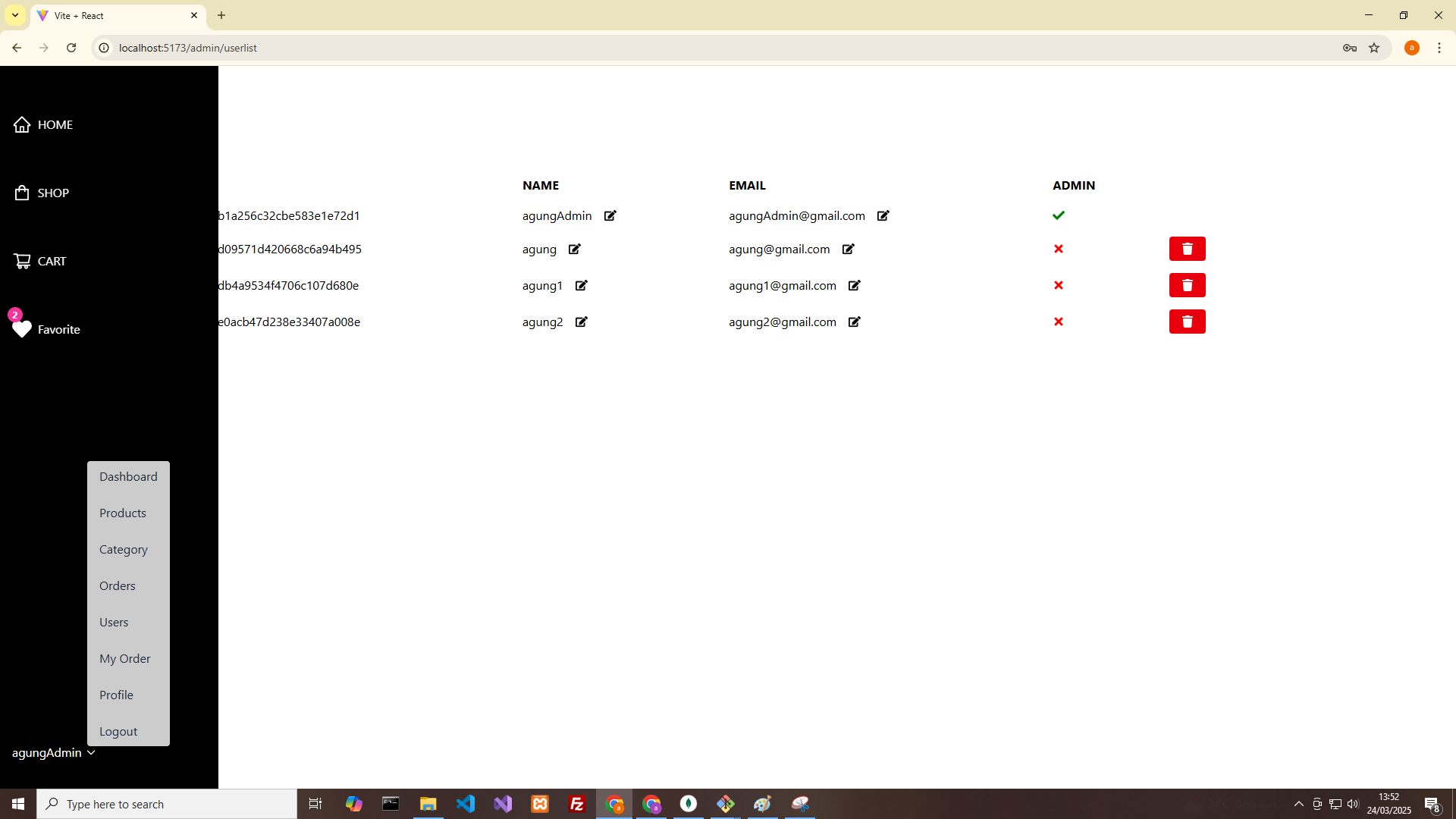Click Logout in the admin menu
1456x819 pixels.
tap(118, 731)
